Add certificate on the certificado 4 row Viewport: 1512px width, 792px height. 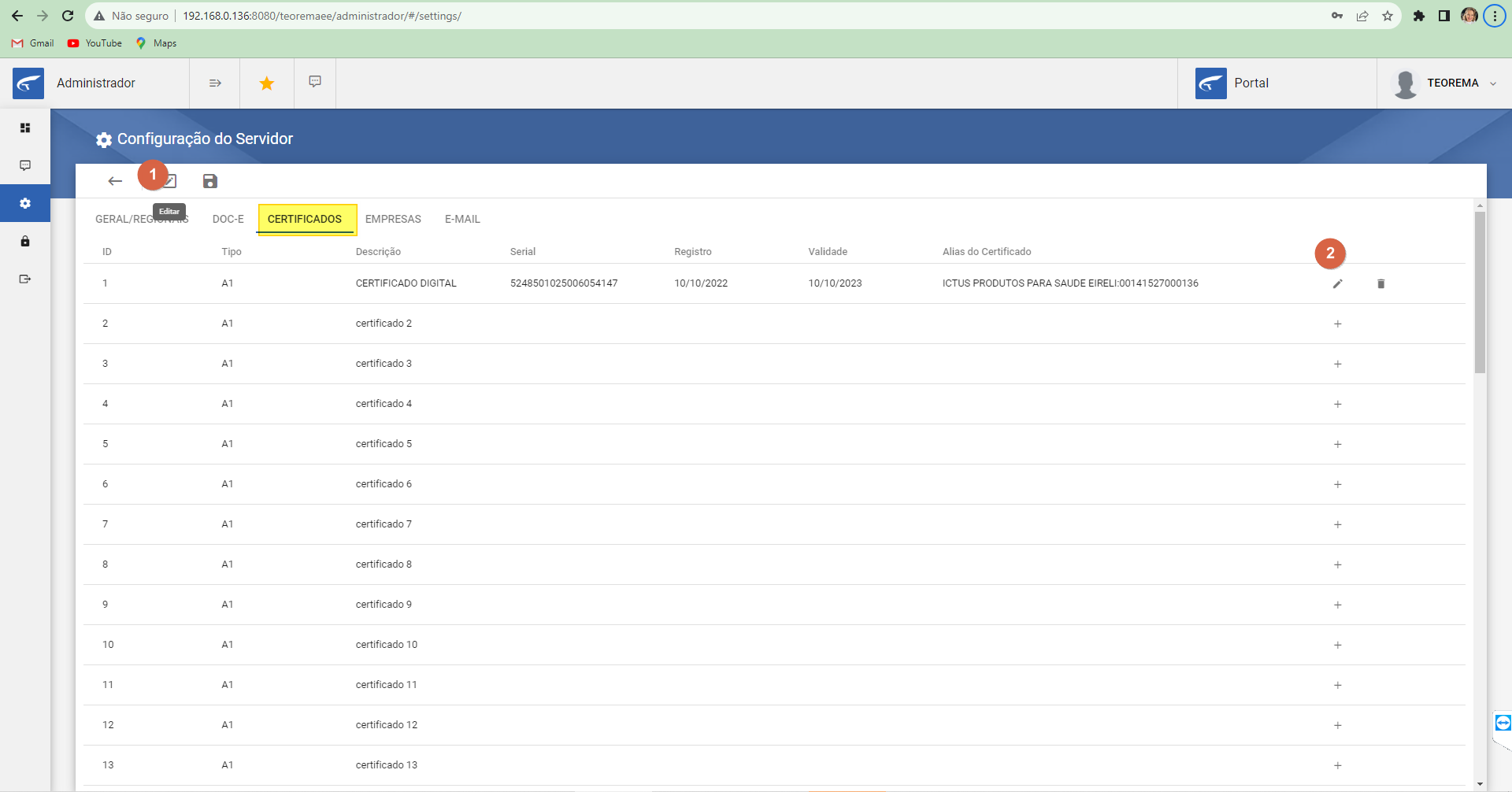(x=1337, y=404)
